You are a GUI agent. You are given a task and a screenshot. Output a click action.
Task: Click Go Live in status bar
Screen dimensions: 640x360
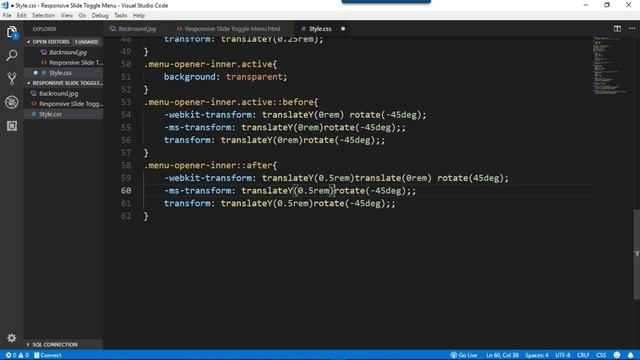(x=464, y=355)
